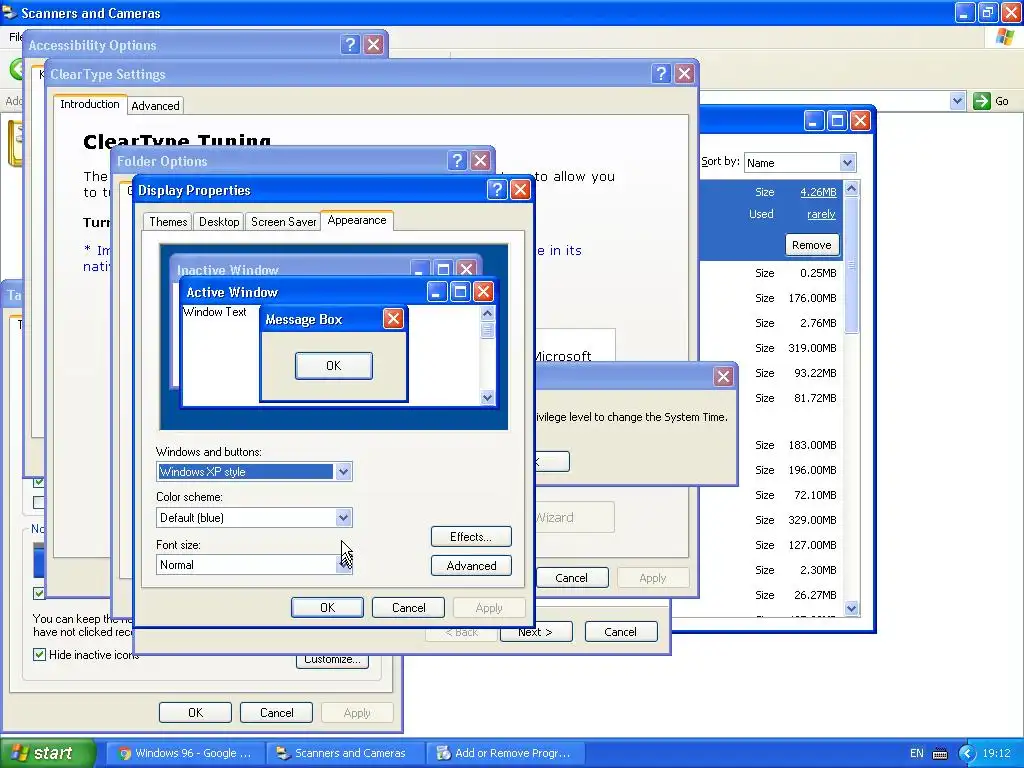Click the Active Window maximize icon in preview
This screenshot has height=768, width=1024.
(x=460, y=291)
